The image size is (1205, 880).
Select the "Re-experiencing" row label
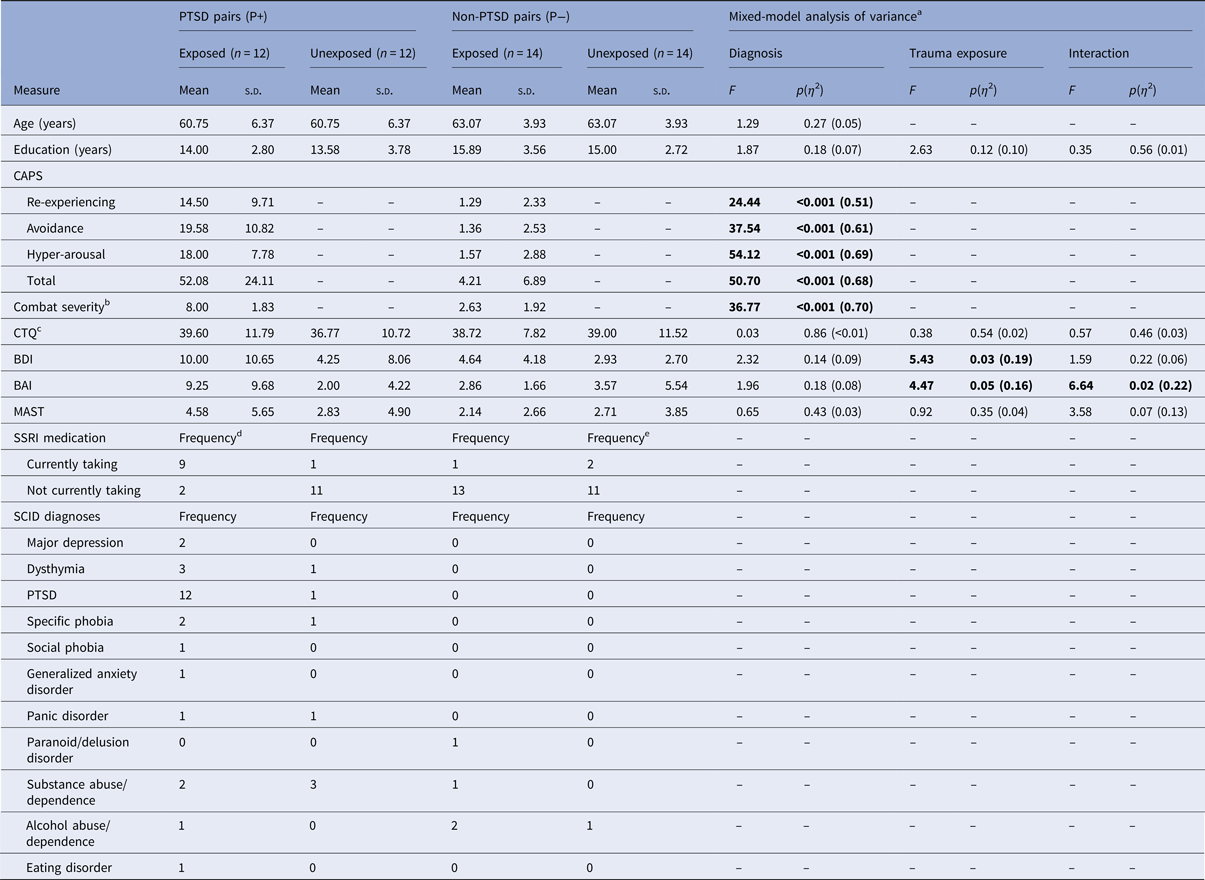click(71, 202)
